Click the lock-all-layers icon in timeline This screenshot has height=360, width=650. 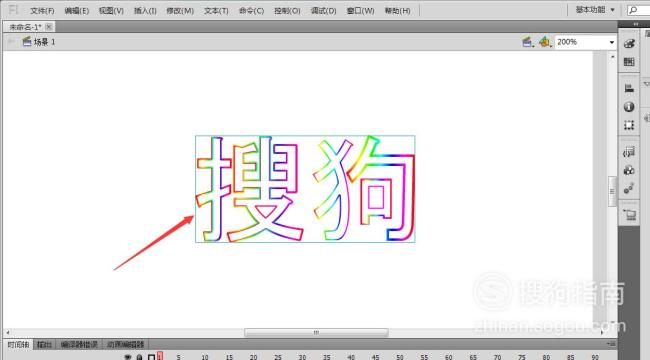[140, 357]
